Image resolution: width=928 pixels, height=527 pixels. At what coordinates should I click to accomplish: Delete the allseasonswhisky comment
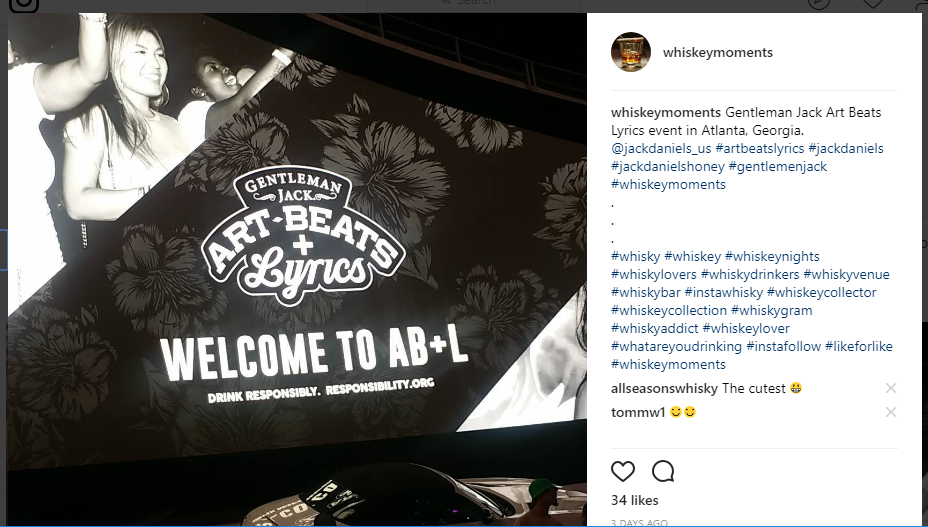(891, 388)
